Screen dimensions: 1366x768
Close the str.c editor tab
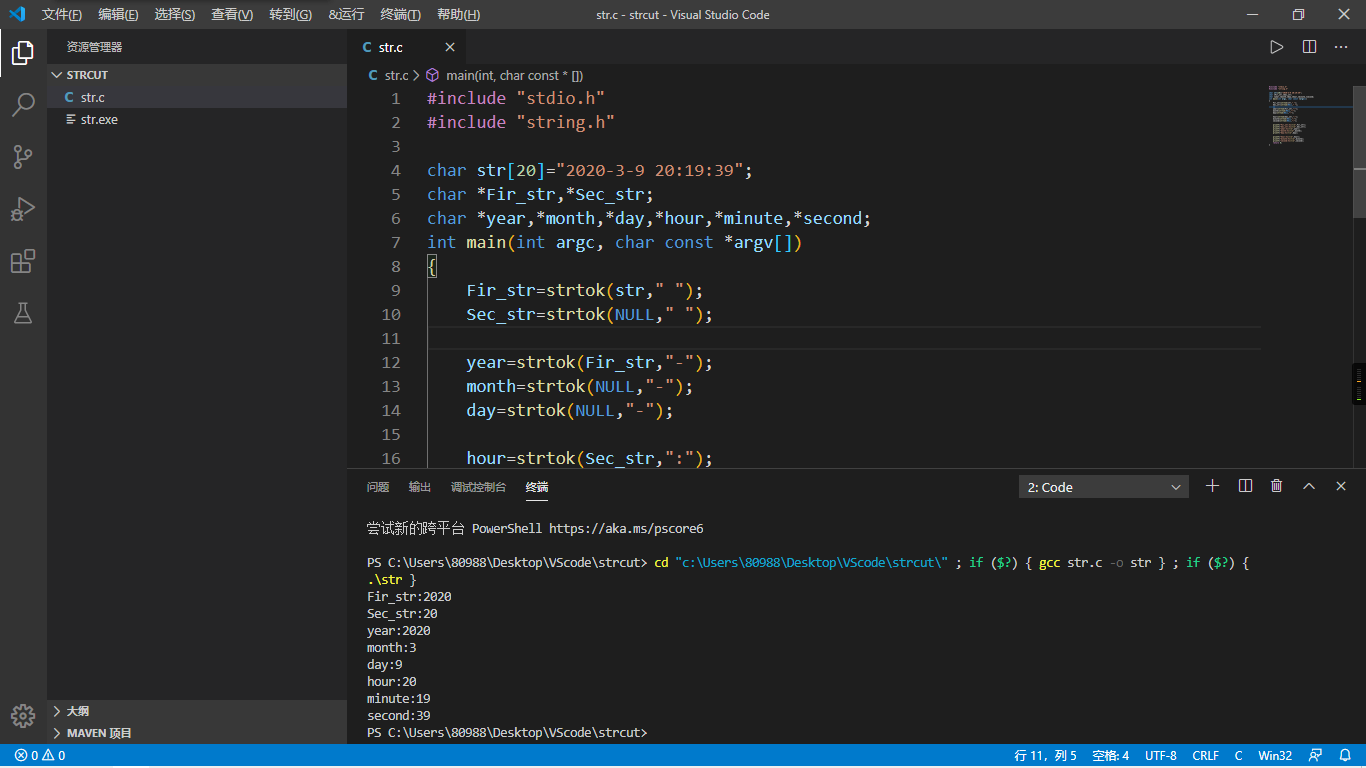pos(450,47)
